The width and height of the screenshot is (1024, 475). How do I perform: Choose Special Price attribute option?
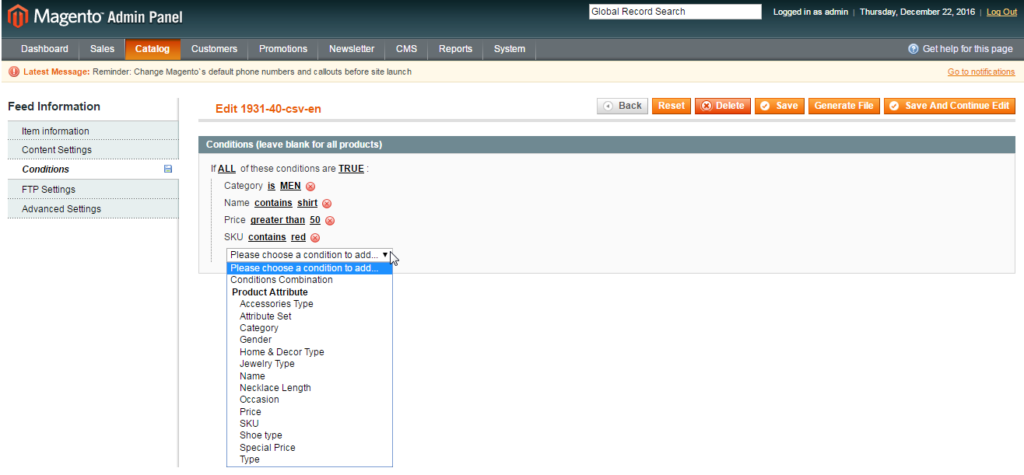[267, 448]
